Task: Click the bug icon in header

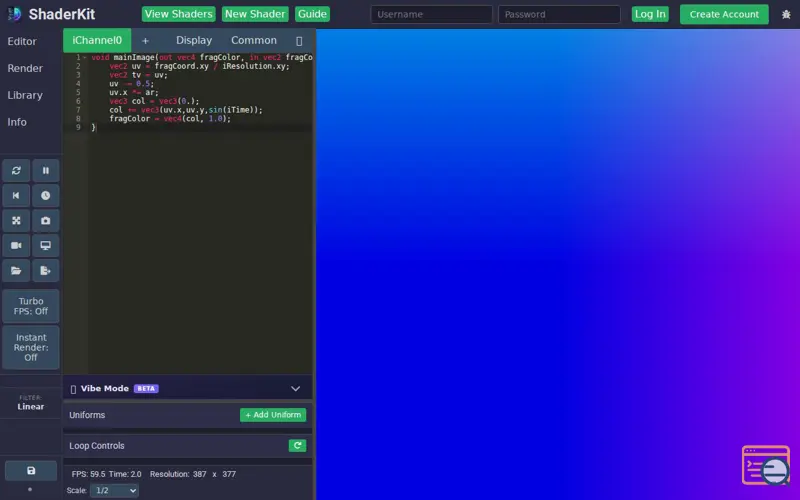Action: click(x=786, y=14)
